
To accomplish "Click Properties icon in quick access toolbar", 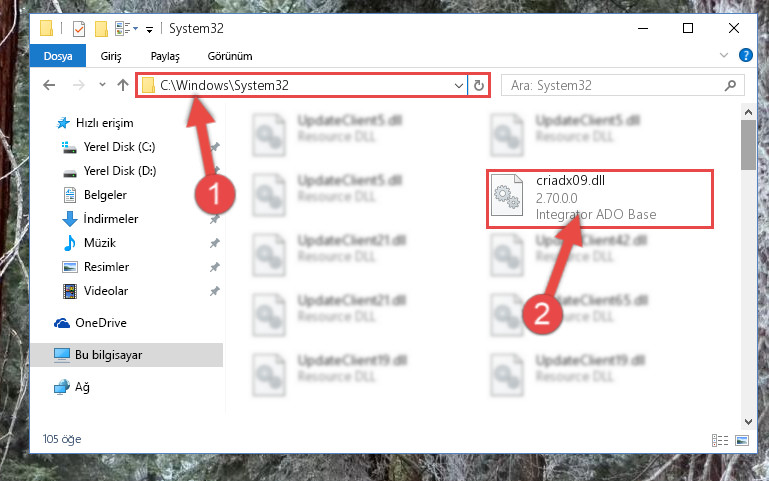I will pyautogui.click(x=78, y=28).
